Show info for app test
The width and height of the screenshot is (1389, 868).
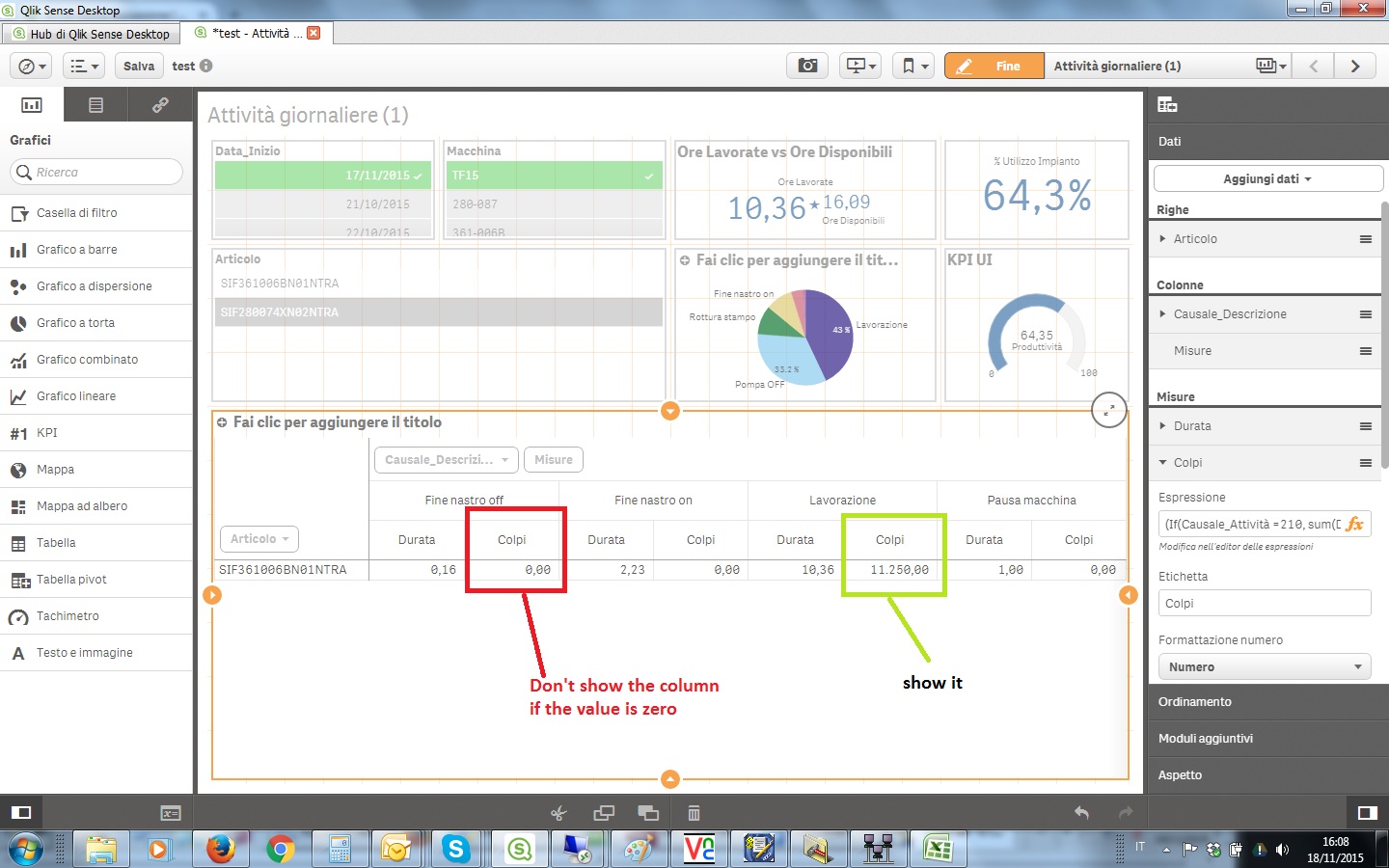coord(206,66)
